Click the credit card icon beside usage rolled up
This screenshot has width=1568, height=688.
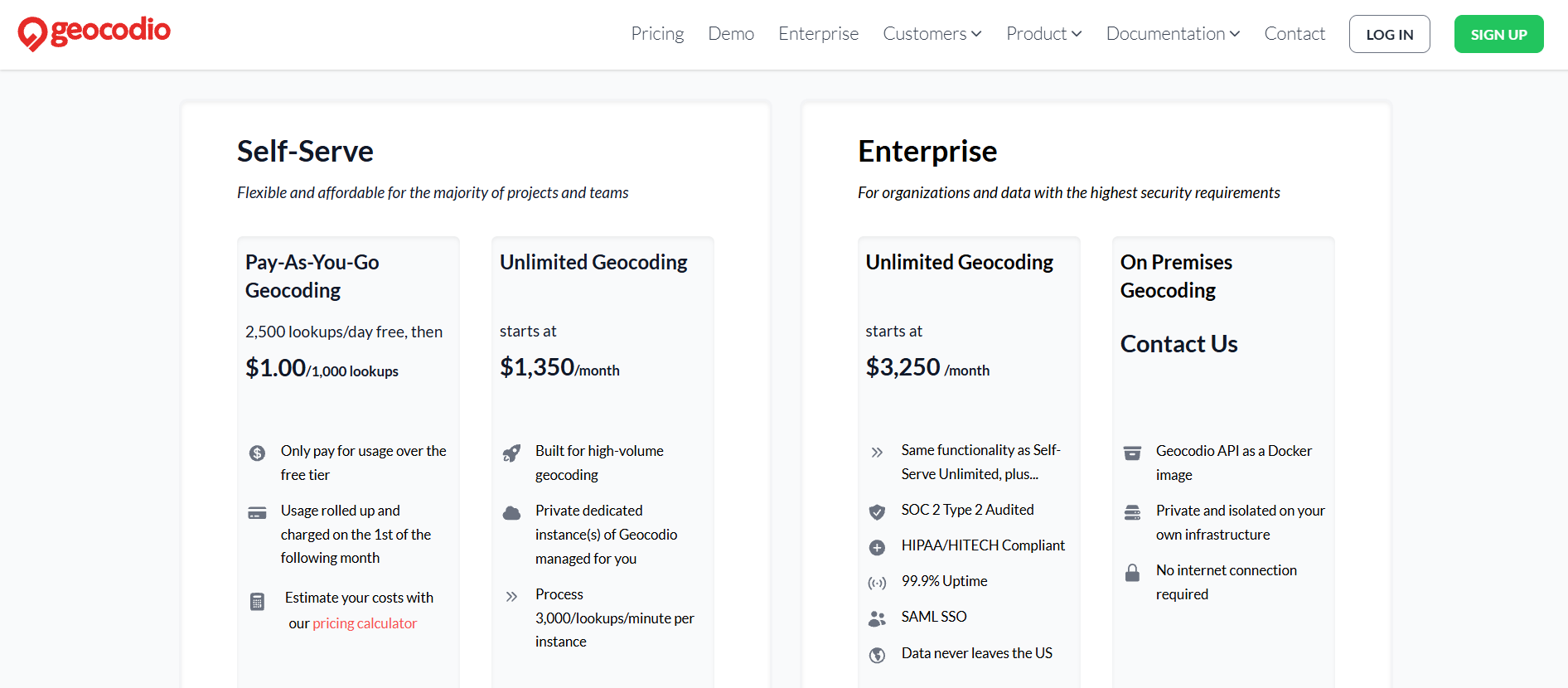pos(257,513)
